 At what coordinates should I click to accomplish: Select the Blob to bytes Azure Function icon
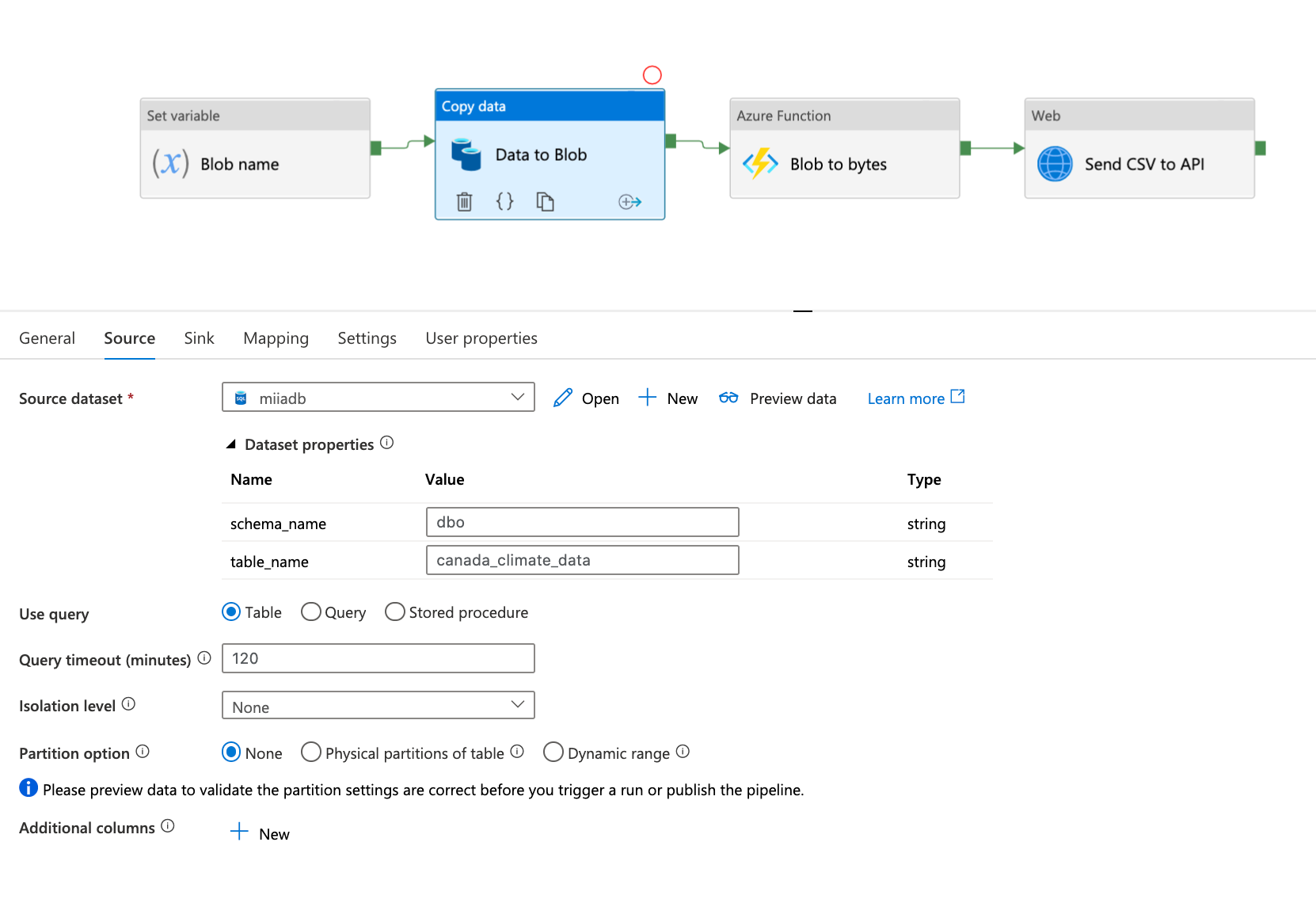760,164
